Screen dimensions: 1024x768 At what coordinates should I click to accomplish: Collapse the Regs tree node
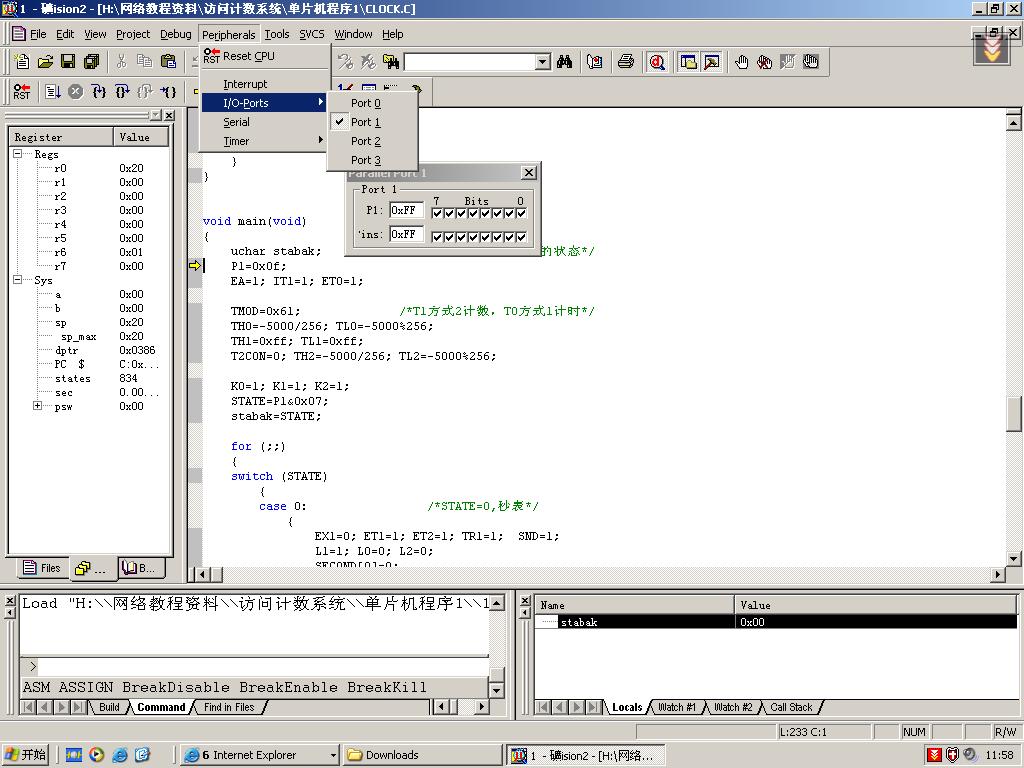(x=18, y=153)
